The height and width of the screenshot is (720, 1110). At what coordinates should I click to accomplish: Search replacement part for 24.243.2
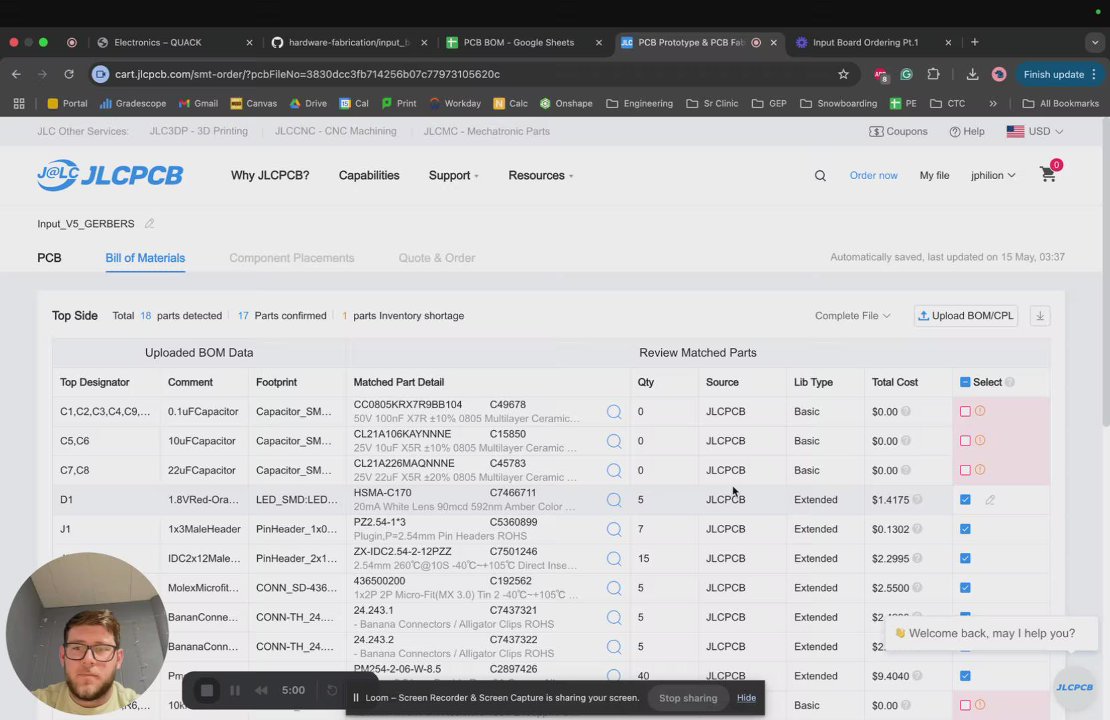coord(614,646)
